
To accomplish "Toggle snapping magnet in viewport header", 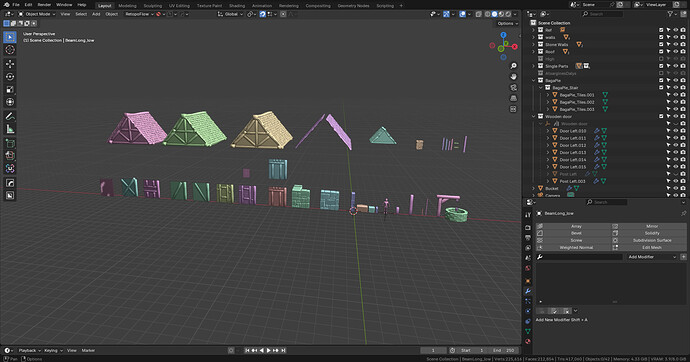I will point(263,14).
